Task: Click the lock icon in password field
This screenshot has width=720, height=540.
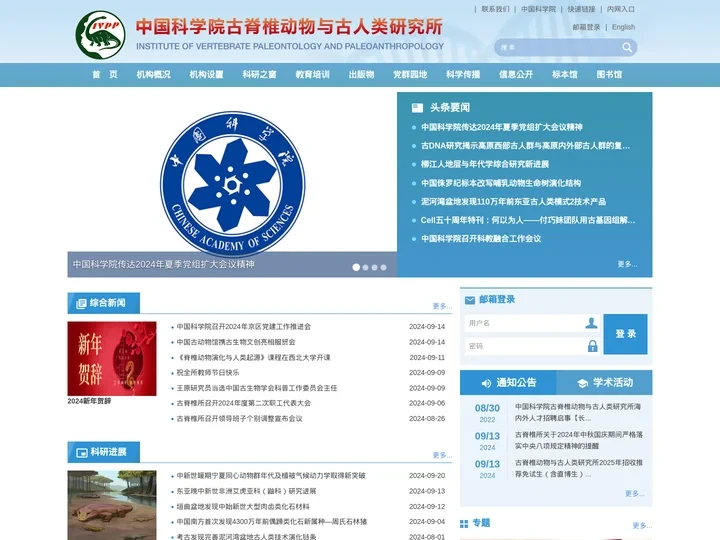Action: (592, 346)
